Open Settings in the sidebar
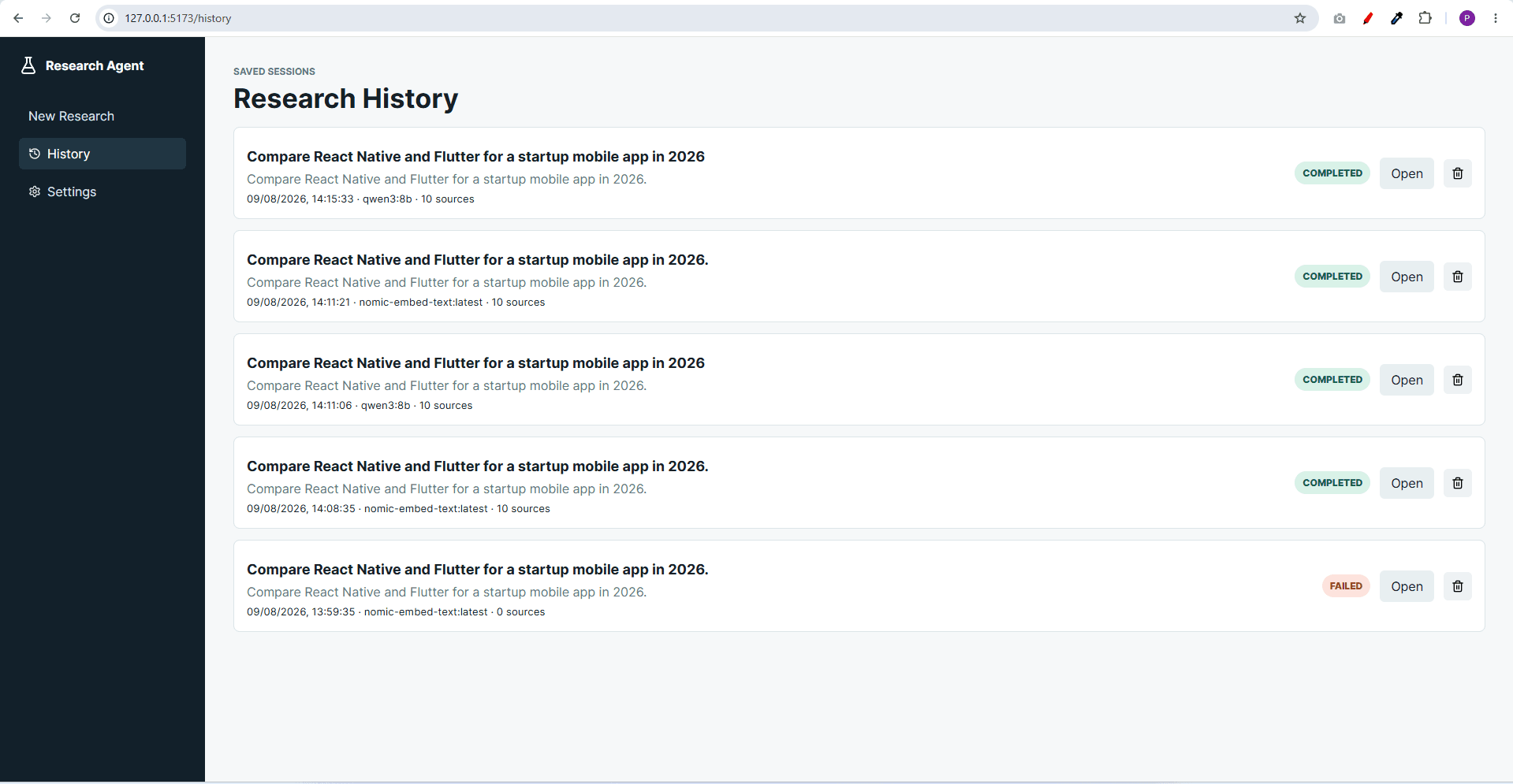This screenshot has width=1513, height=784. click(x=102, y=191)
